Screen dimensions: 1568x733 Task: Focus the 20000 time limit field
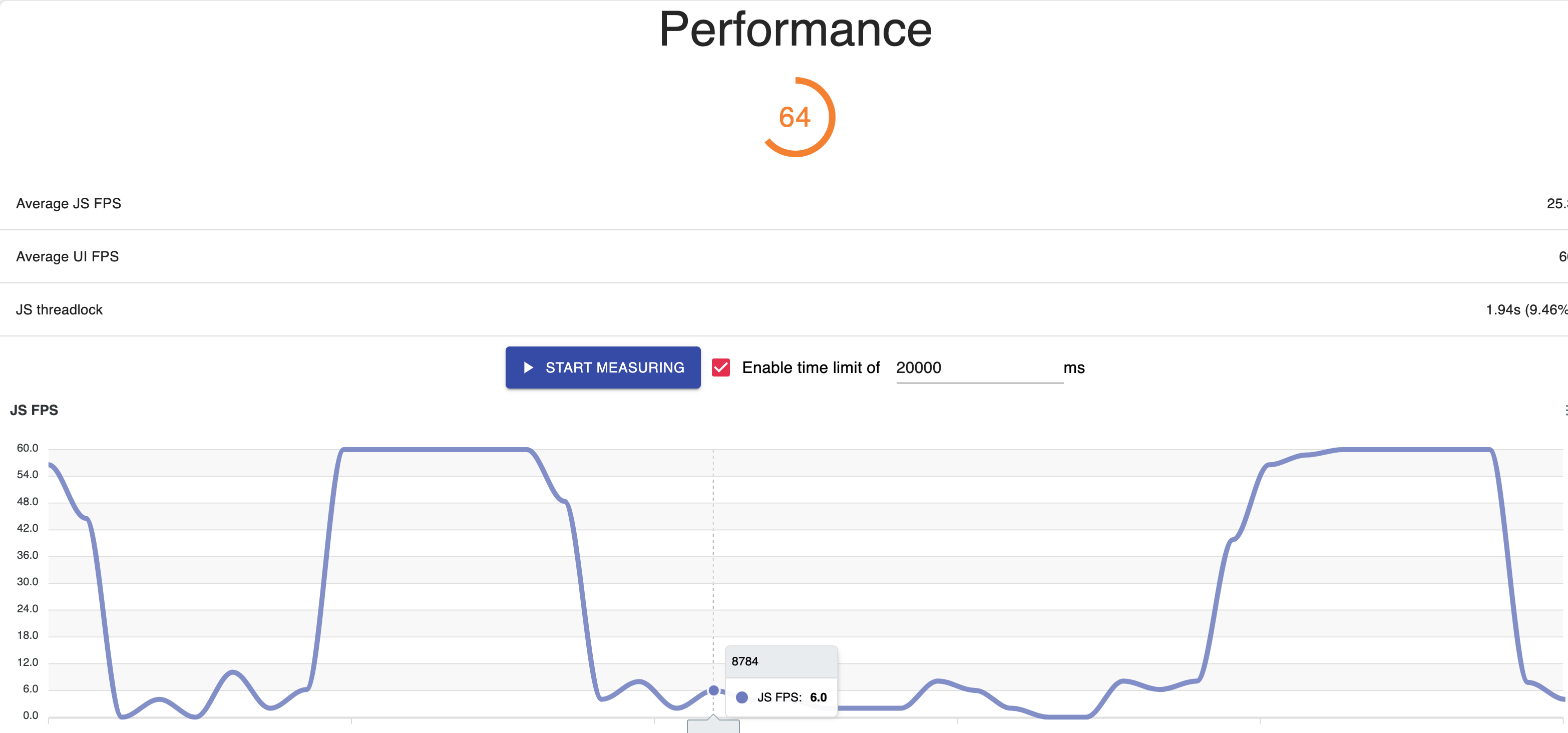[x=978, y=368]
